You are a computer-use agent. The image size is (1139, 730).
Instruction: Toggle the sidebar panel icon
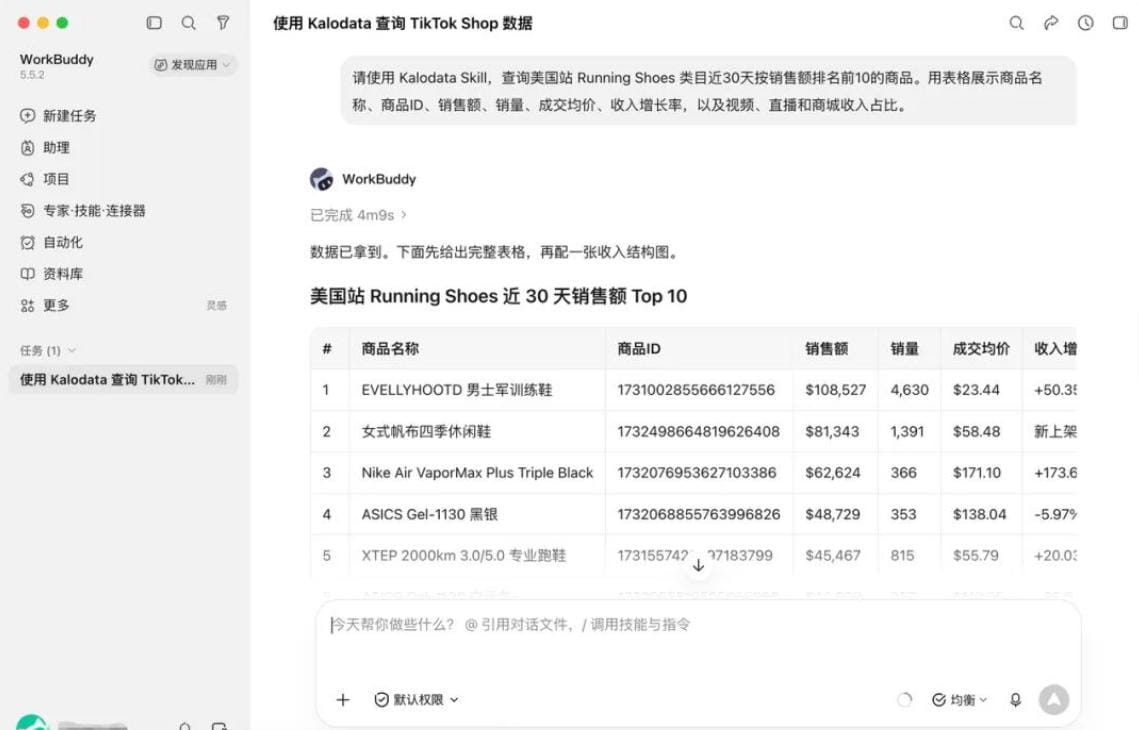154,23
